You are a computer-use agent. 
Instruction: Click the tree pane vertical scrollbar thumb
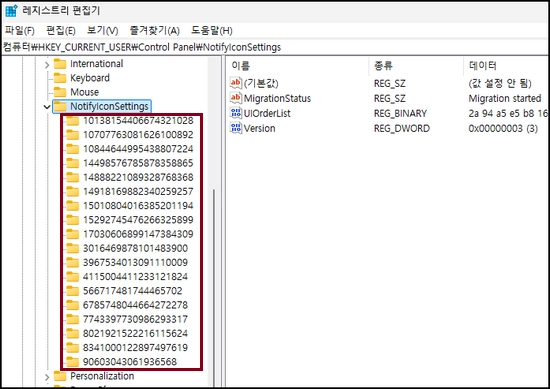tap(214, 288)
